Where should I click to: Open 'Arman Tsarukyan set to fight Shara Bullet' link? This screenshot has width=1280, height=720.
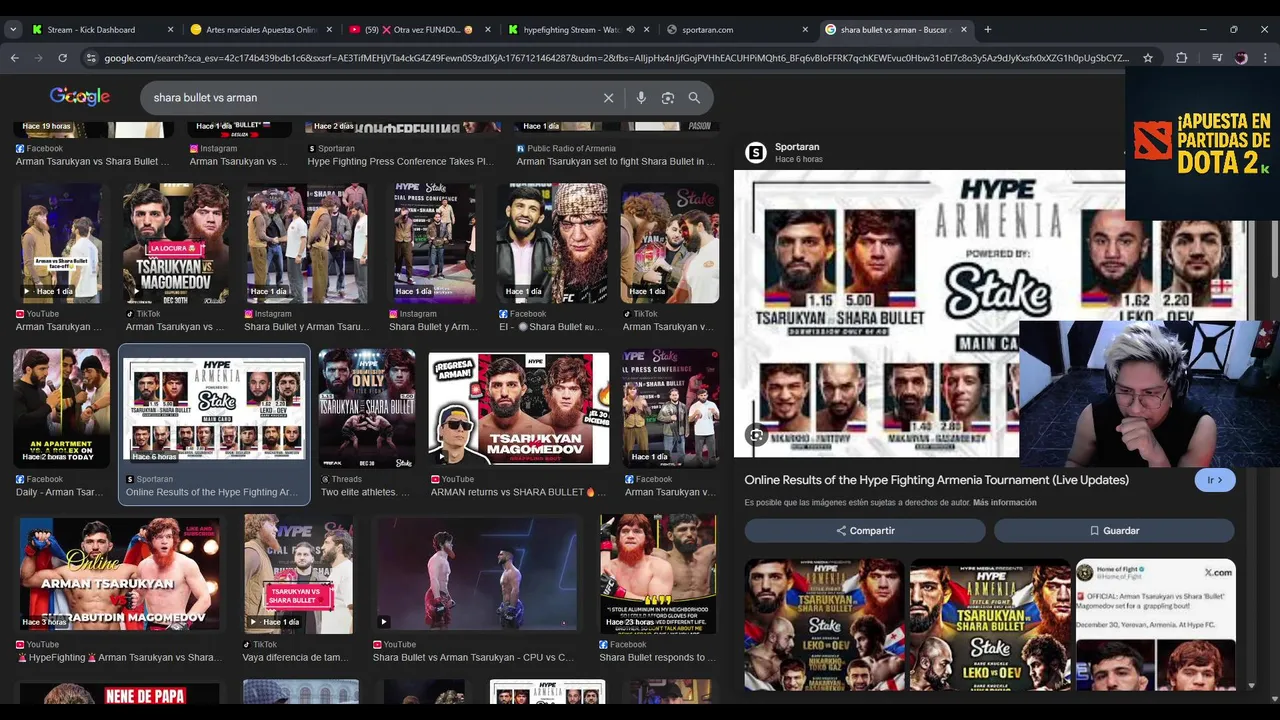pyautogui.click(x=616, y=161)
